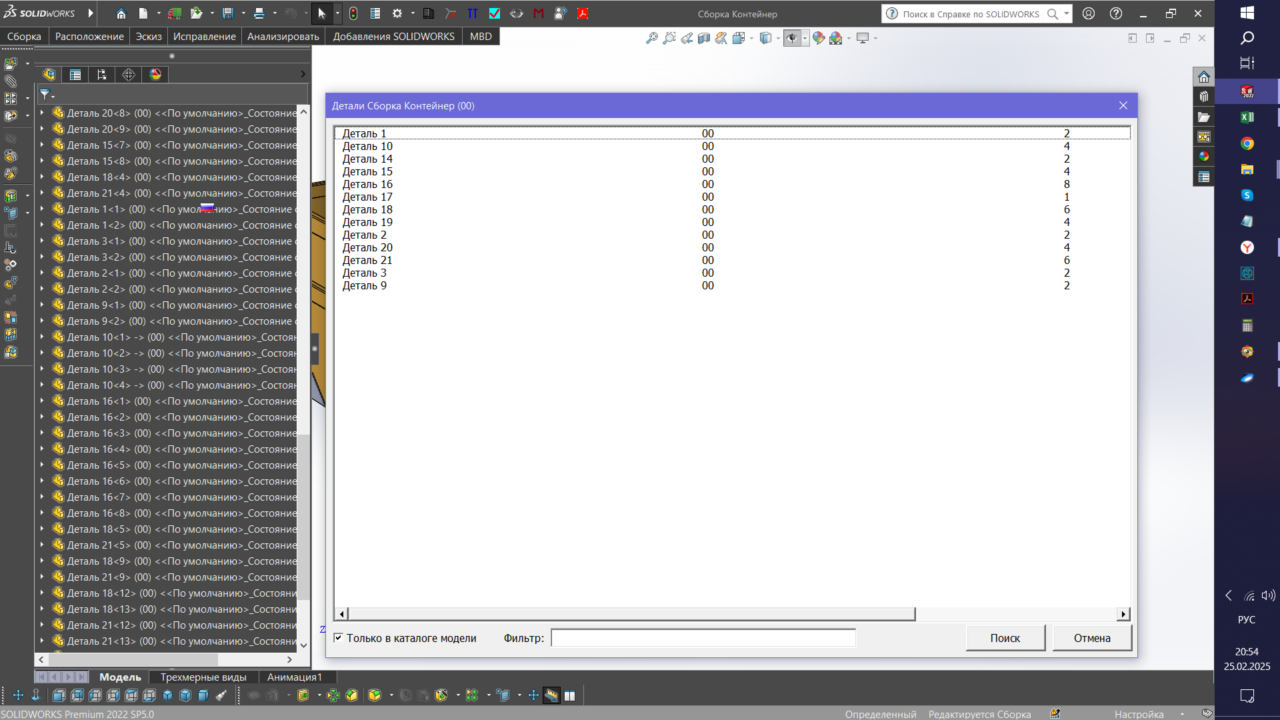Click the Save floppy disk icon
1280x720 pixels.
pos(227,14)
